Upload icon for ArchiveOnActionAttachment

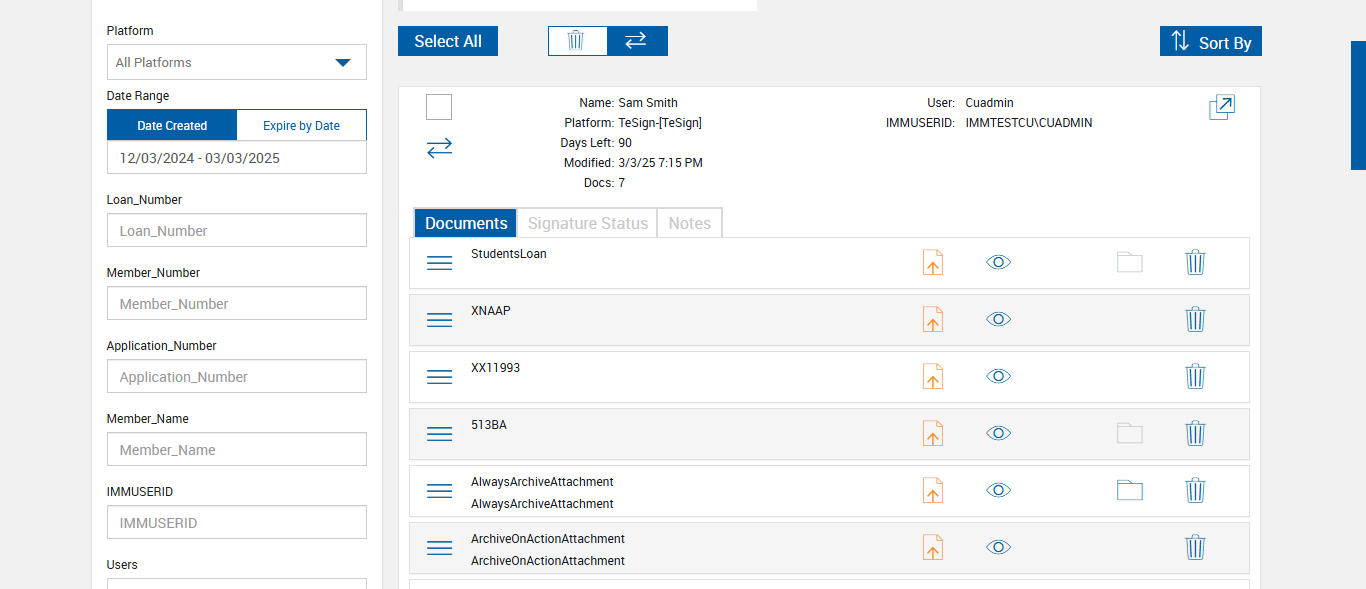[x=932, y=548]
